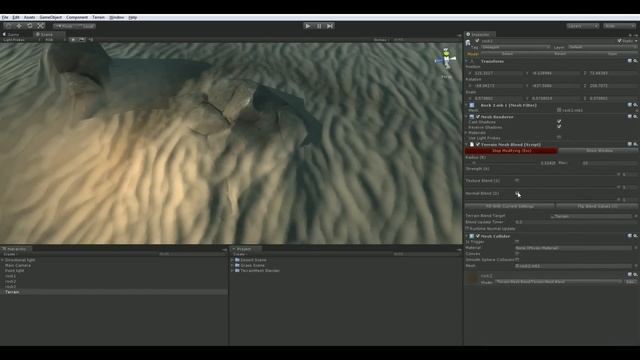Select the Hand tool in the toolbar
This screenshot has width=640, height=360.
click(x=8, y=26)
